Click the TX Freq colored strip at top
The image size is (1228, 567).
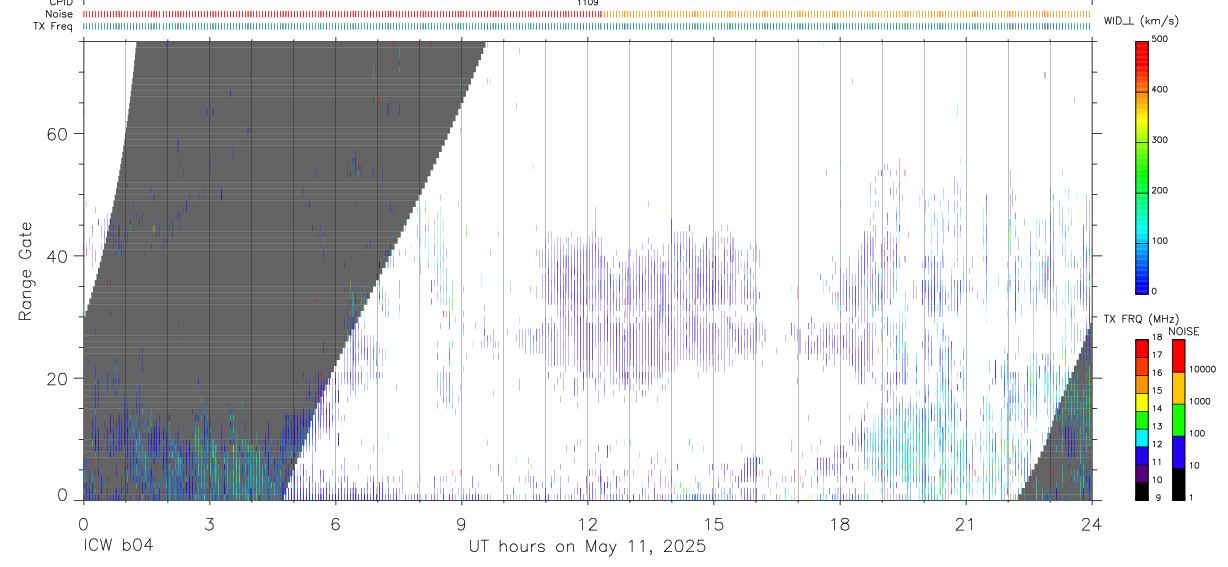tap(587, 26)
